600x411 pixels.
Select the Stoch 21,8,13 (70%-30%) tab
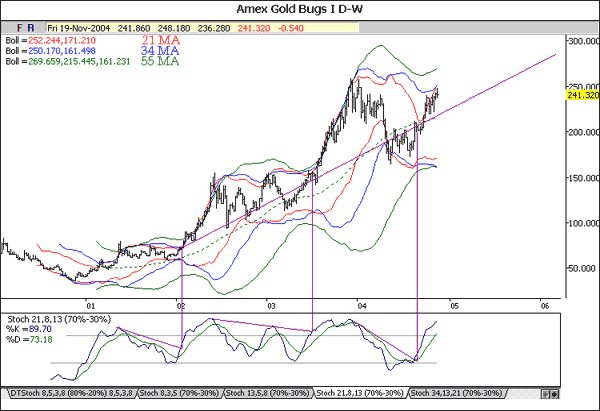[360, 393]
